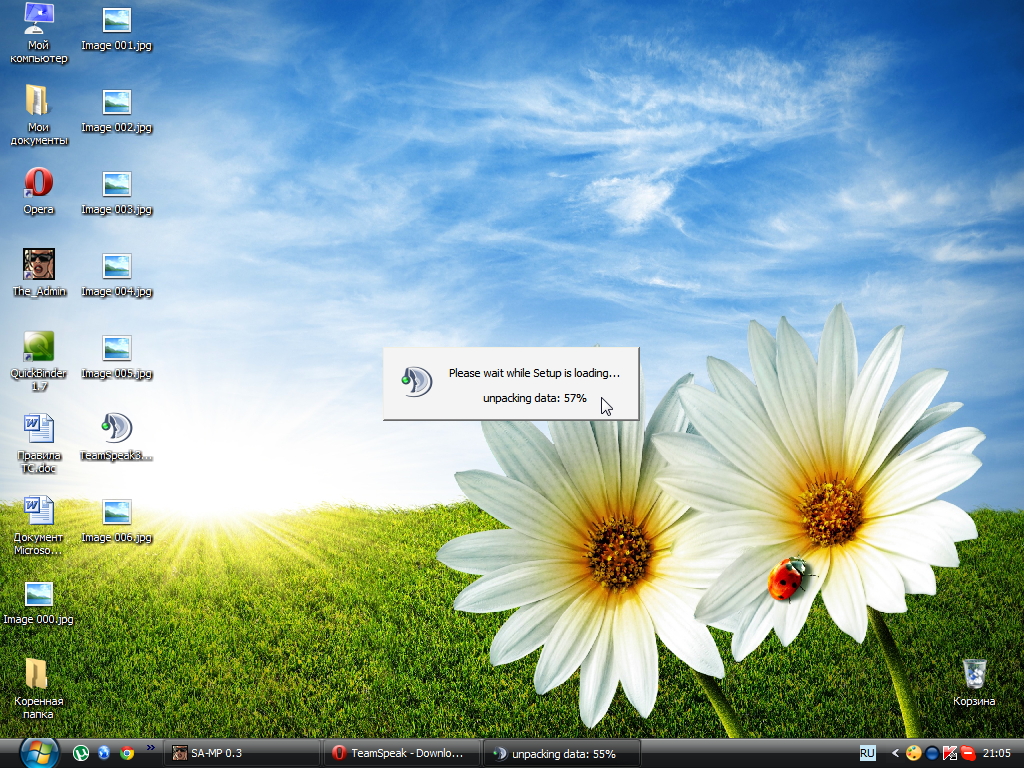1024x768 pixels.
Task: Select the TeamSpeak3 installer icon
Action: [116, 437]
